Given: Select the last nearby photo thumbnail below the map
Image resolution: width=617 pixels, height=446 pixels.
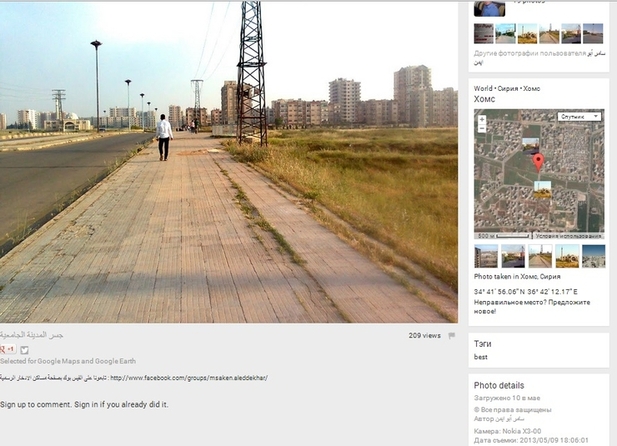Looking at the screenshot, I should tap(593, 256).
